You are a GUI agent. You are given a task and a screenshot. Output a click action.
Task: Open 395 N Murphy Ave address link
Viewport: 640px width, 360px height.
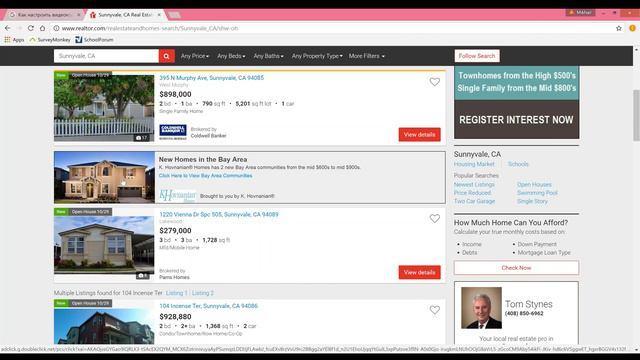pyautogui.click(x=211, y=78)
